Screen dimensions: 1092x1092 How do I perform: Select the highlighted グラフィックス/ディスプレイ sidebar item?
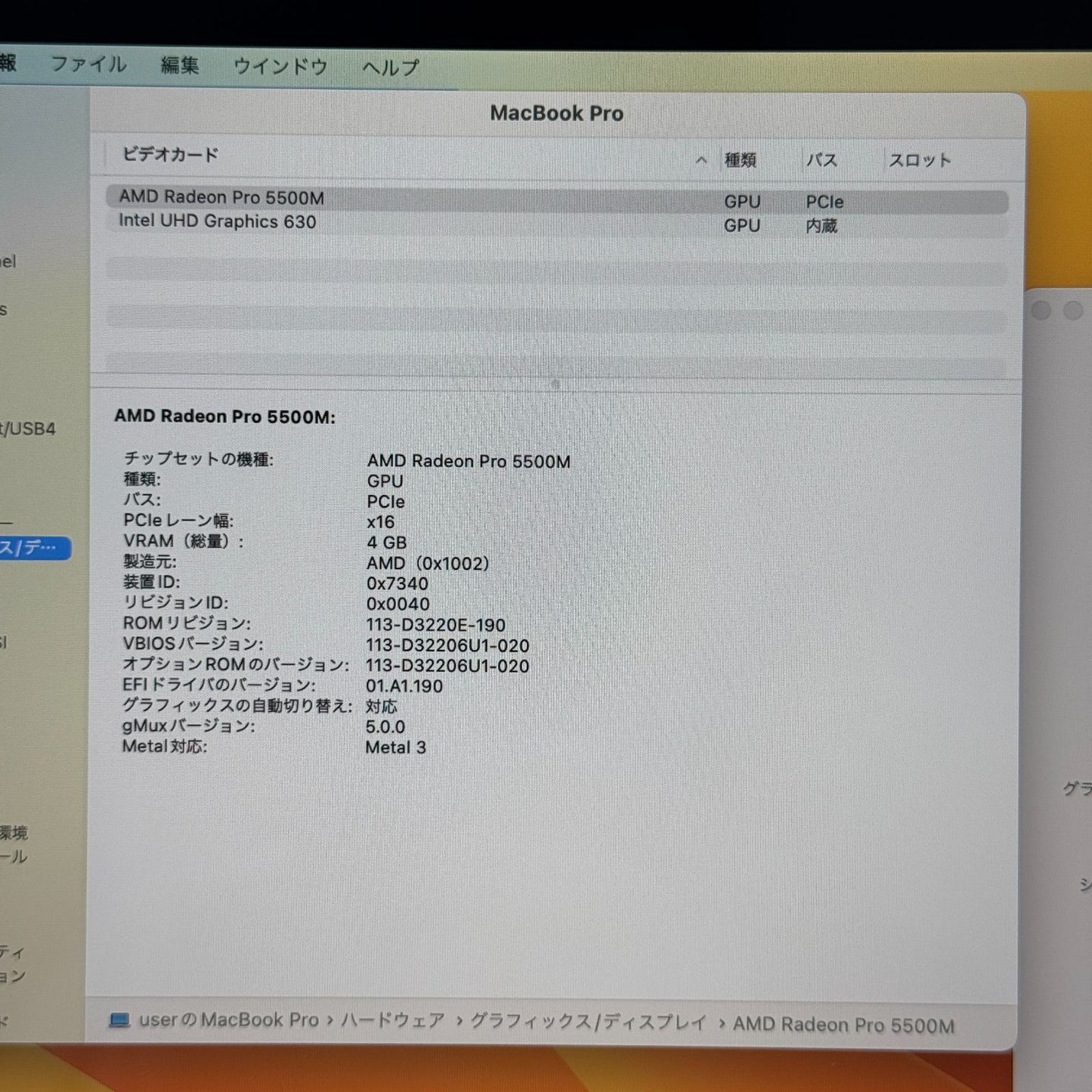tap(36, 548)
